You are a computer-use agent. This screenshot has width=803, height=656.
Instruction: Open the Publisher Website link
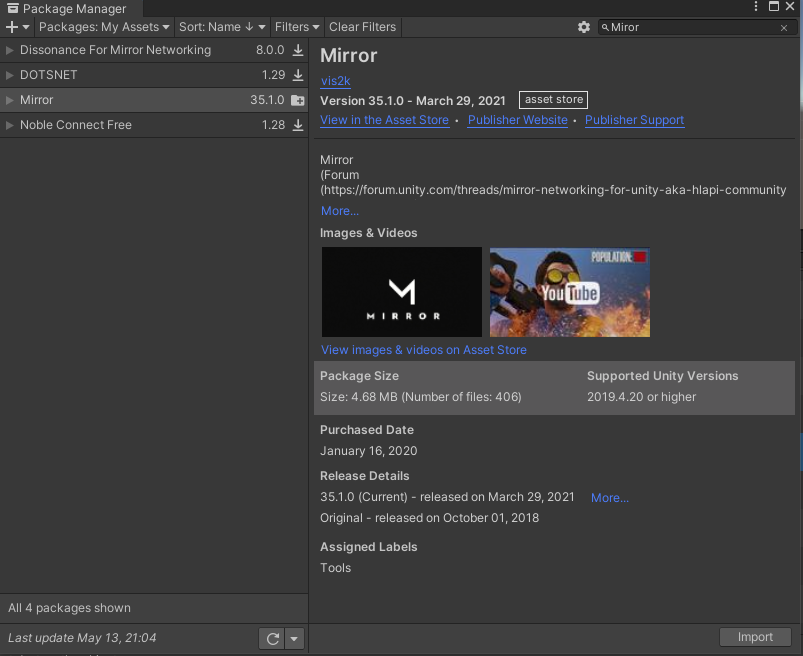point(517,120)
